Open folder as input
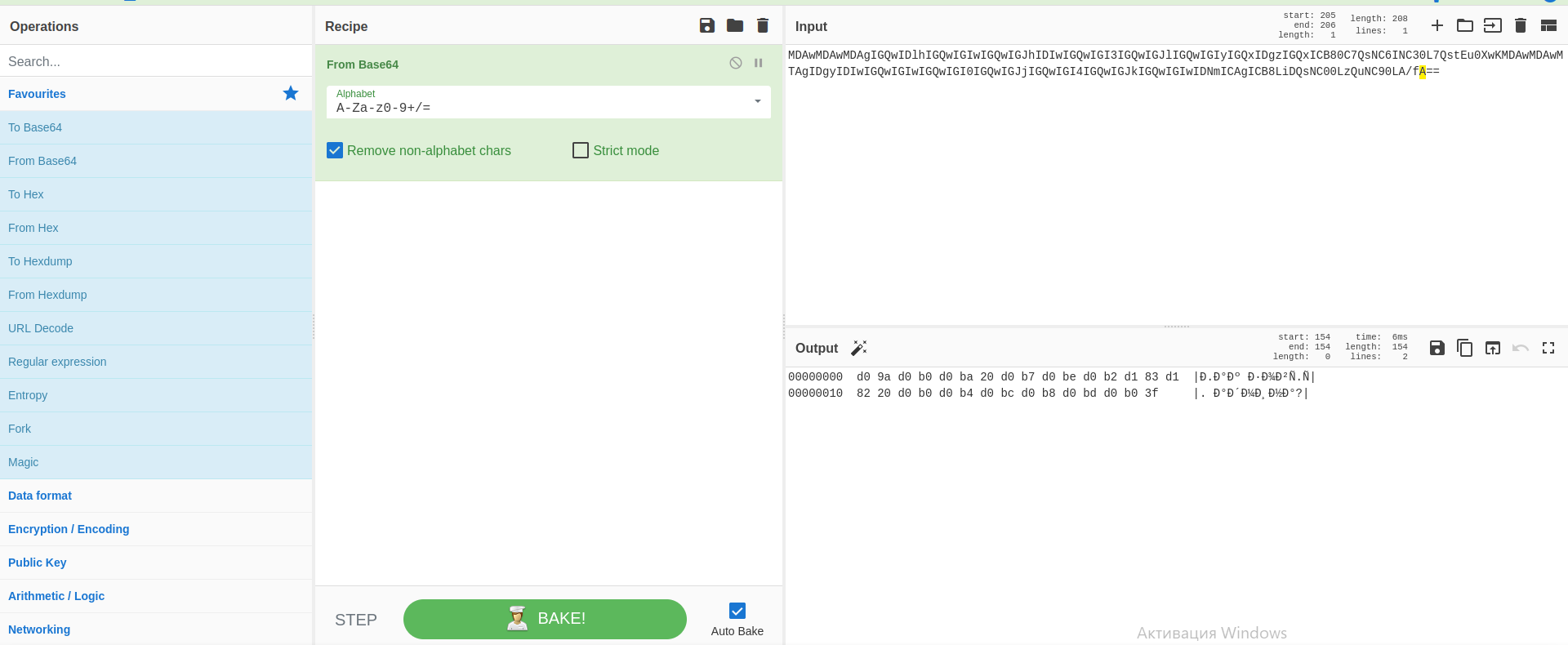1568x645 pixels. (x=1465, y=25)
